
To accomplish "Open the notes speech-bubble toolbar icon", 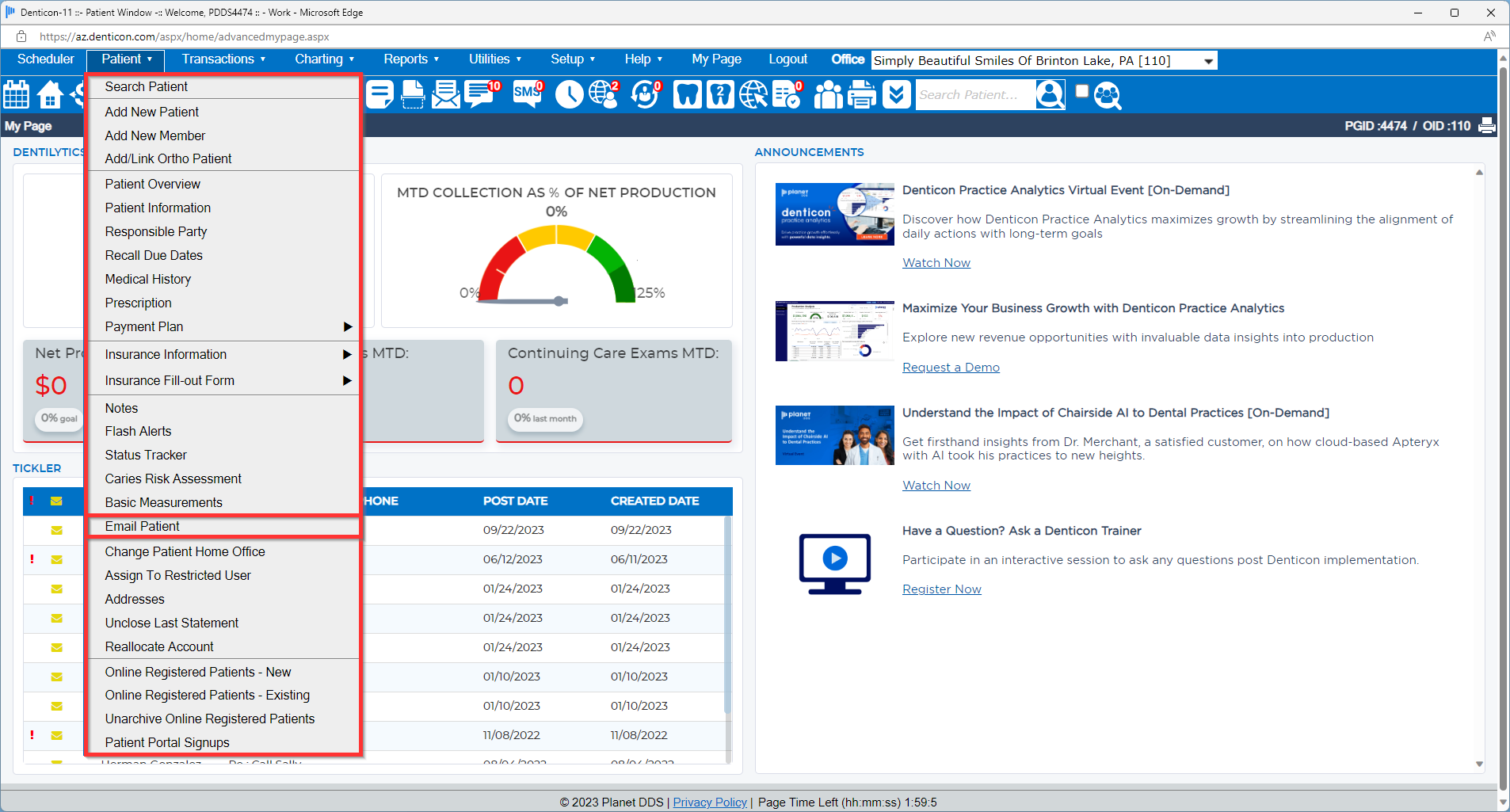I will coord(379,95).
